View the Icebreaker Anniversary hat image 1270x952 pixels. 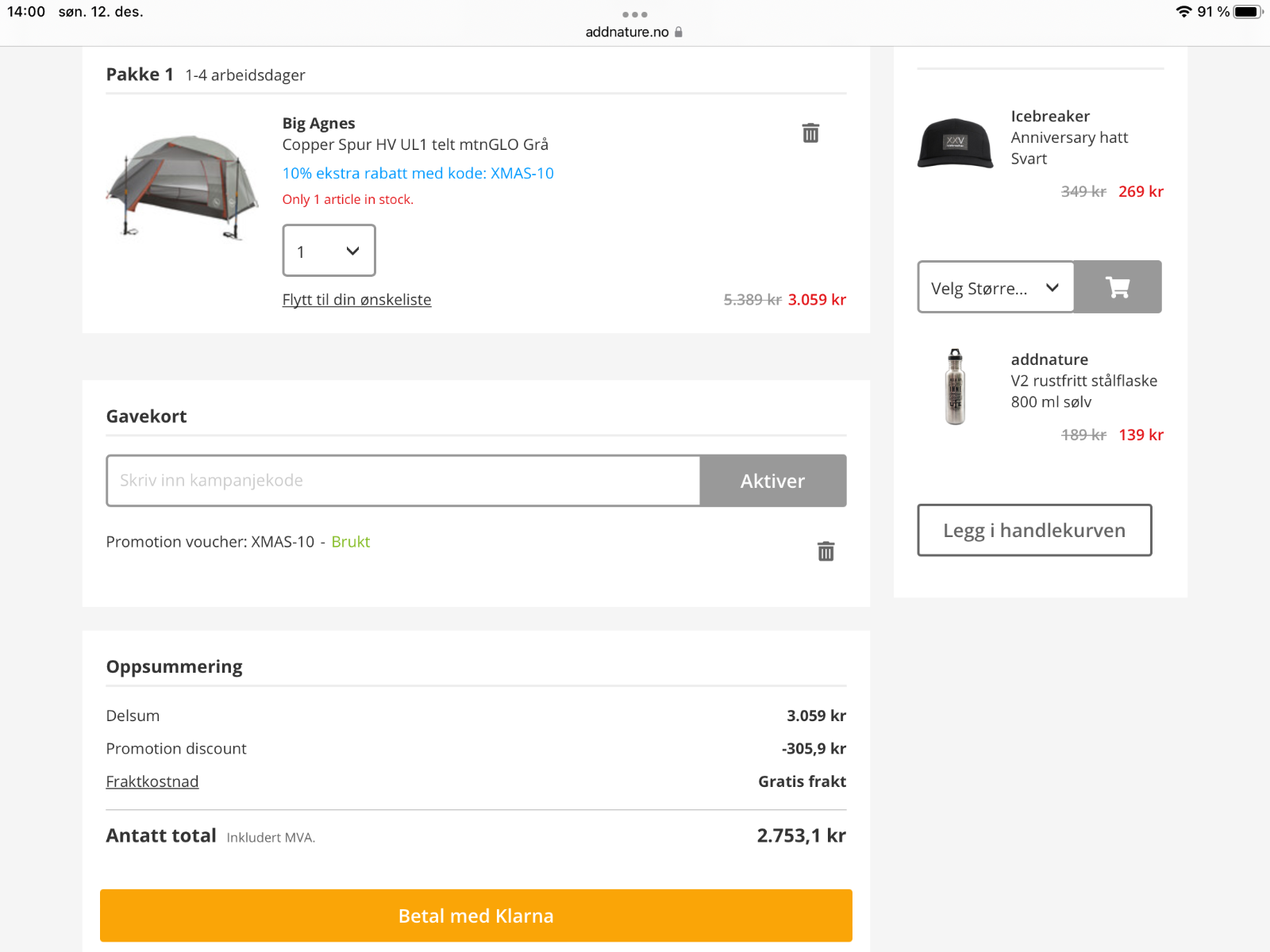coord(955,144)
